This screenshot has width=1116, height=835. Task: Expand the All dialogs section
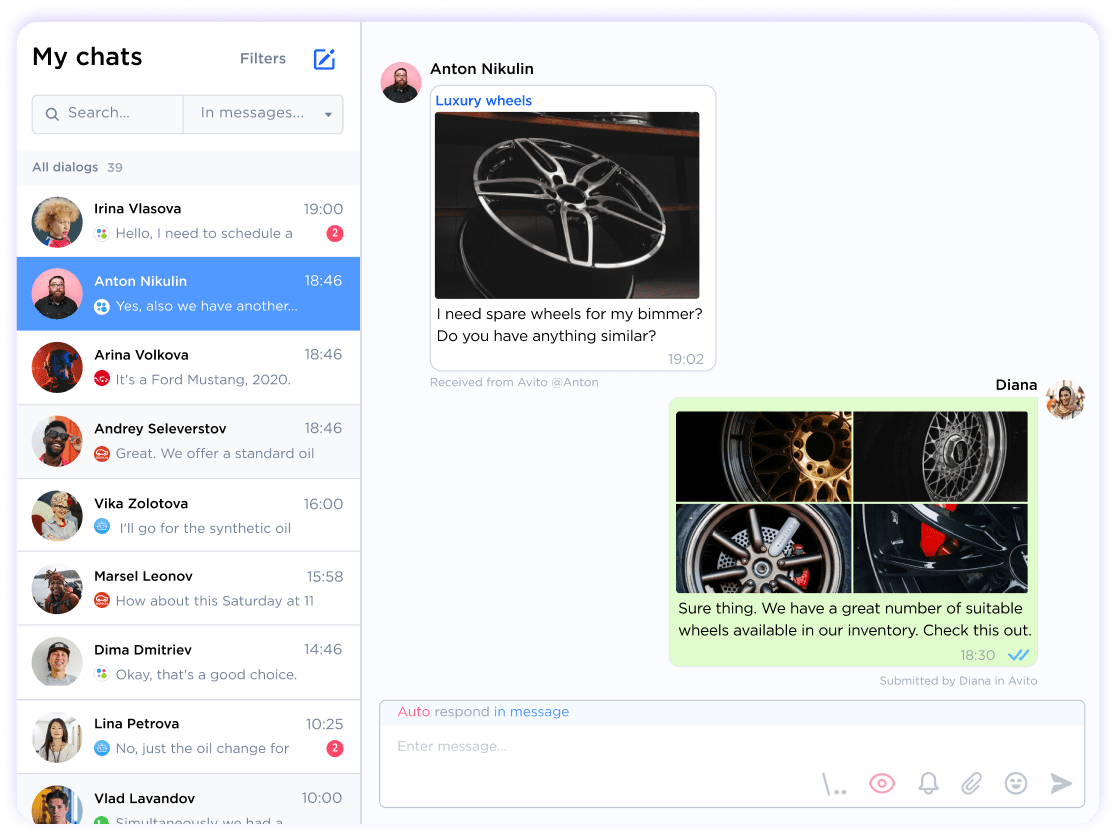point(64,167)
